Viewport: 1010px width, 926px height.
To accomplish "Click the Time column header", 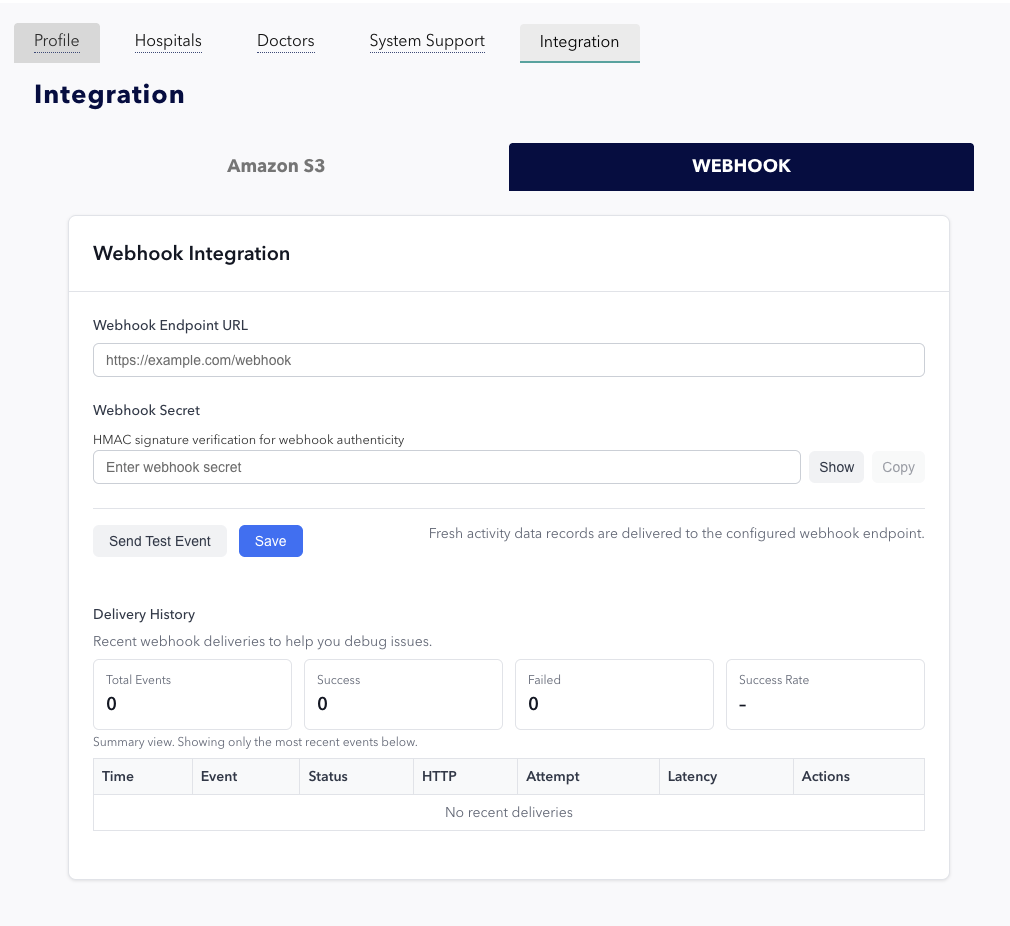I will 118,776.
